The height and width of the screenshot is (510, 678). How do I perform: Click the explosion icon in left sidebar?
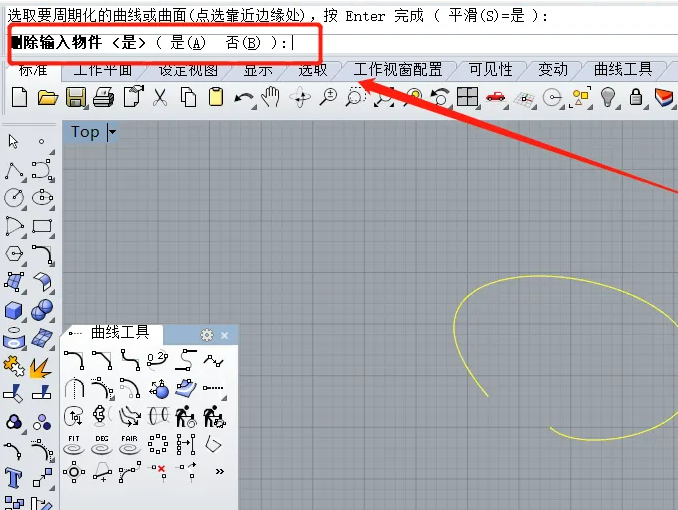tap(41, 367)
